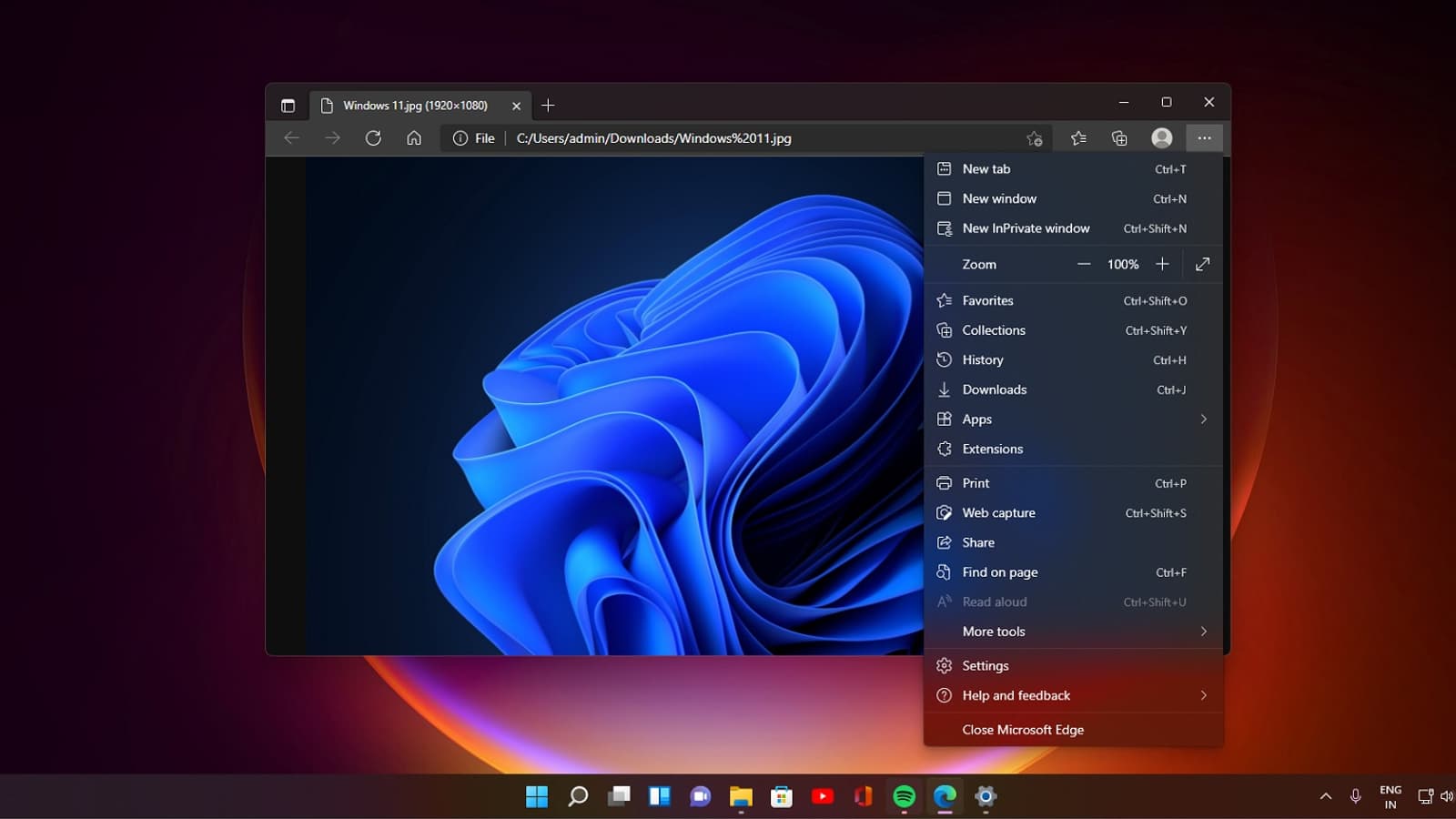Open the Collections toolbar button
1456x819 pixels.
[1119, 138]
